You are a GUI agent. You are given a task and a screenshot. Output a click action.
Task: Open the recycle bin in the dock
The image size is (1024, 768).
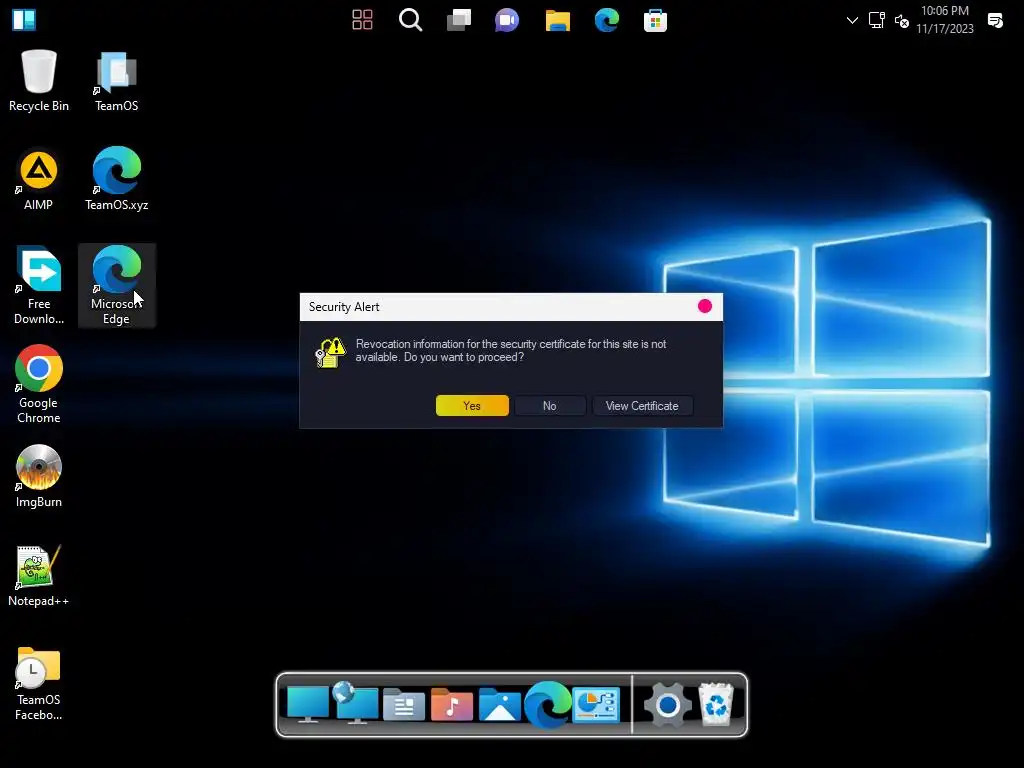tap(716, 704)
